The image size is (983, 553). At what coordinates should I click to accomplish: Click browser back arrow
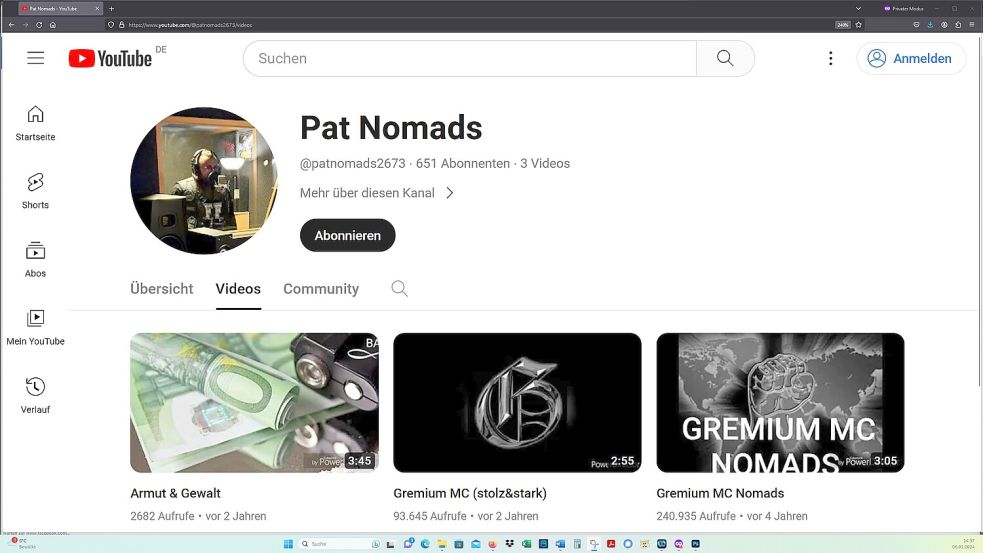[x=11, y=25]
